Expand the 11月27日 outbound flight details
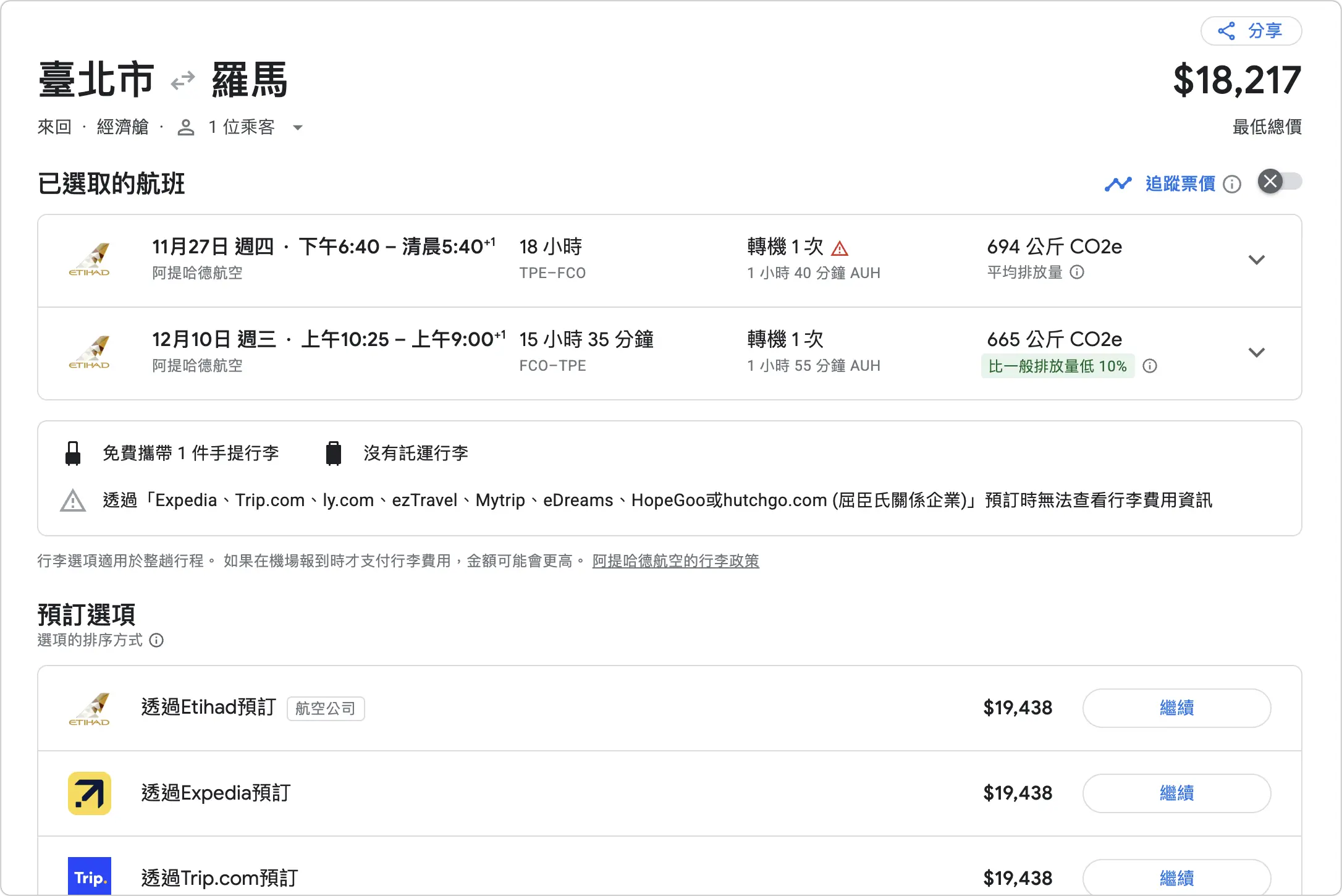Viewport: 1342px width, 896px height. 1257,260
